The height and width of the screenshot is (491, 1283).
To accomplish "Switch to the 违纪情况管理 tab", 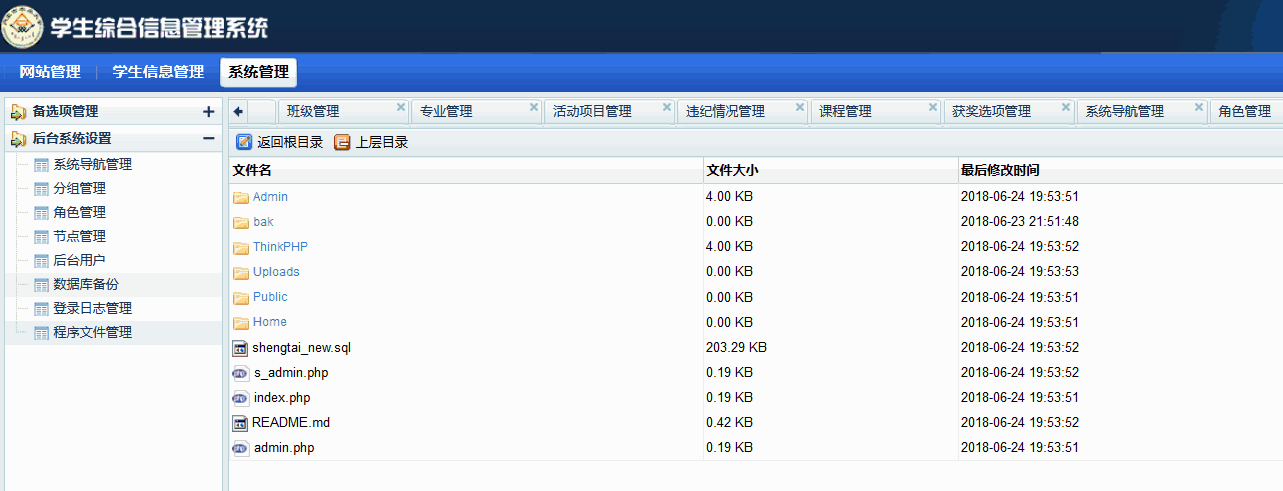I will tap(725, 111).
